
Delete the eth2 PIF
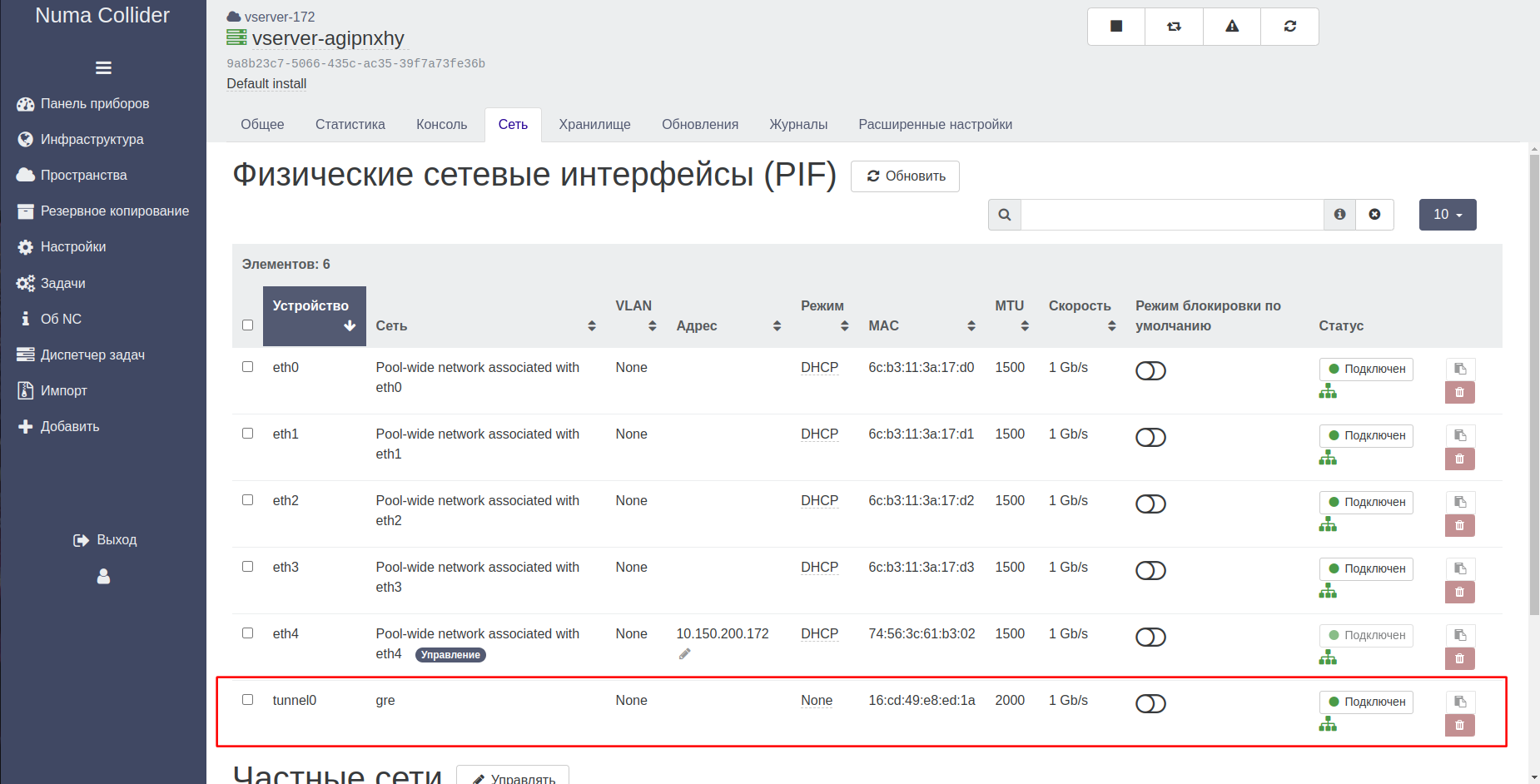pos(1460,525)
